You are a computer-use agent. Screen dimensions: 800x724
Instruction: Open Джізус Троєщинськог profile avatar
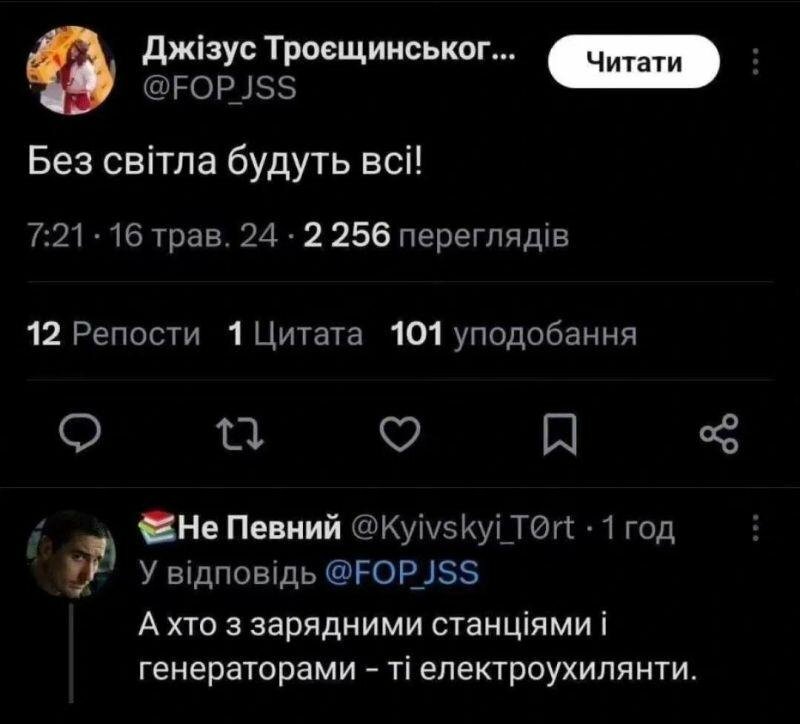[x=71, y=70]
